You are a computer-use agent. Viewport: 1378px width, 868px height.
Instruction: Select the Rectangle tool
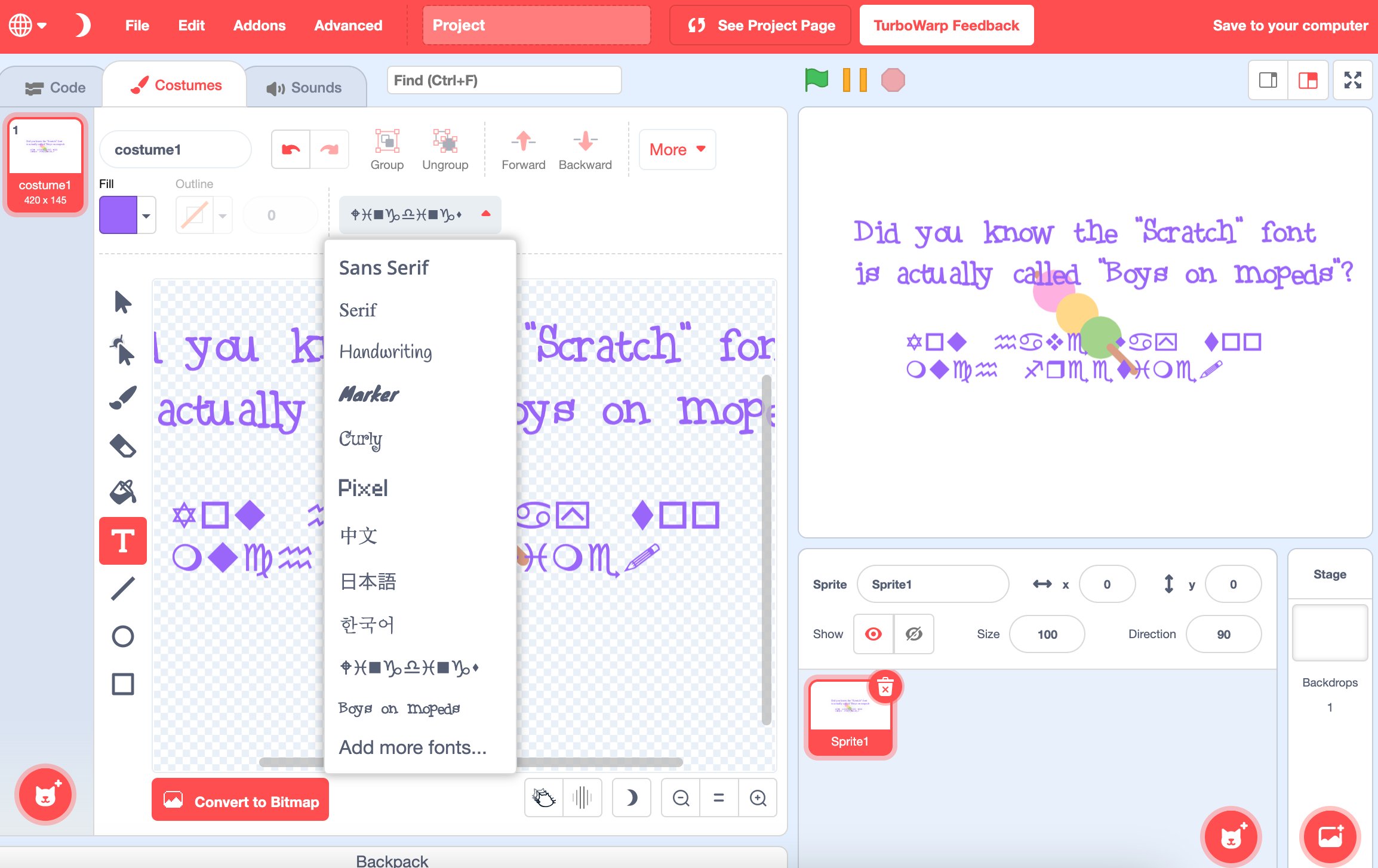click(x=123, y=684)
